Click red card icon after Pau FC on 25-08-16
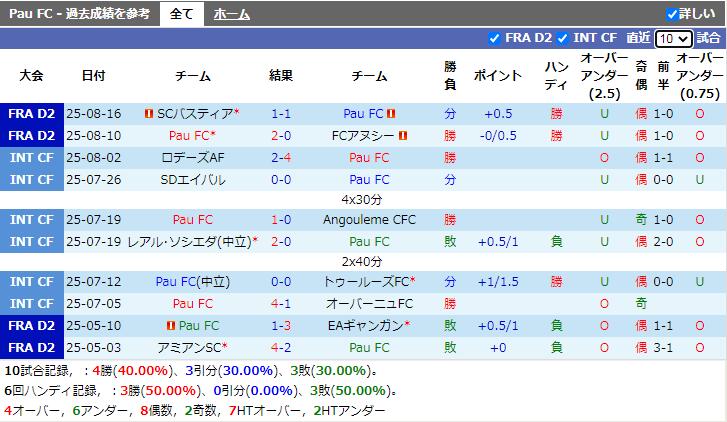This screenshot has height=422, width=727. pyautogui.click(x=391, y=114)
